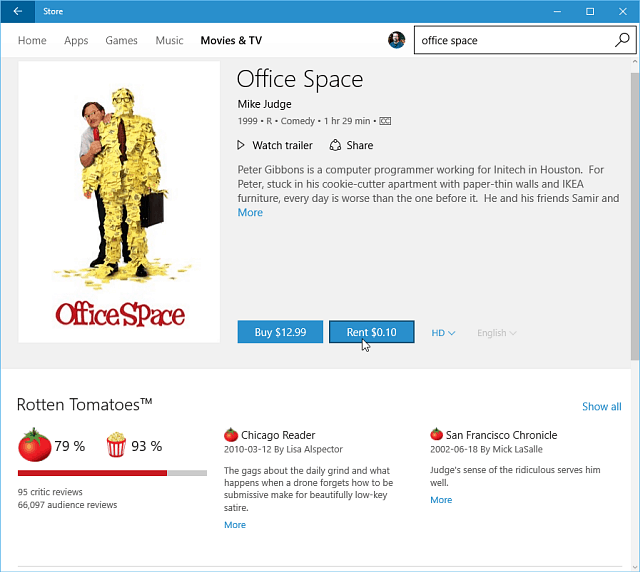Read more of San Francisco Chronicle review
This screenshot has height=572, width=640.
pos(441,500)
